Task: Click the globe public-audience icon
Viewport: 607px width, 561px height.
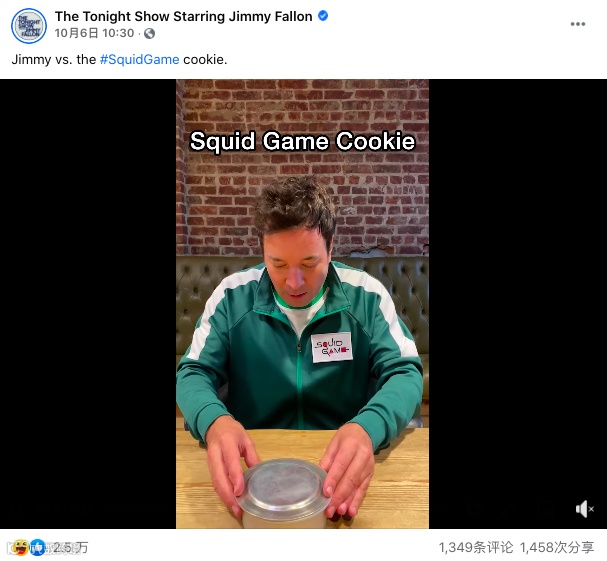Action: click(x=149, y=34)
